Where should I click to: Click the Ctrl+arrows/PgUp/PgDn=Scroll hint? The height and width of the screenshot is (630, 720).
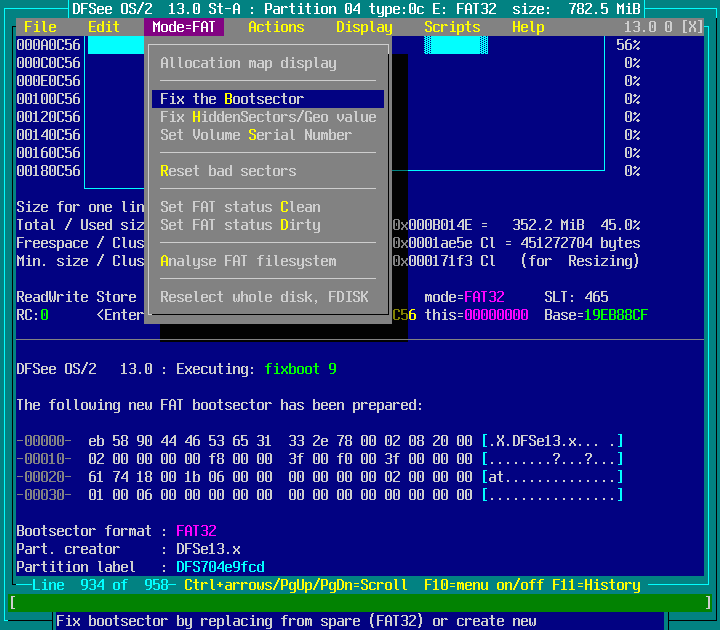click(296, 585)
